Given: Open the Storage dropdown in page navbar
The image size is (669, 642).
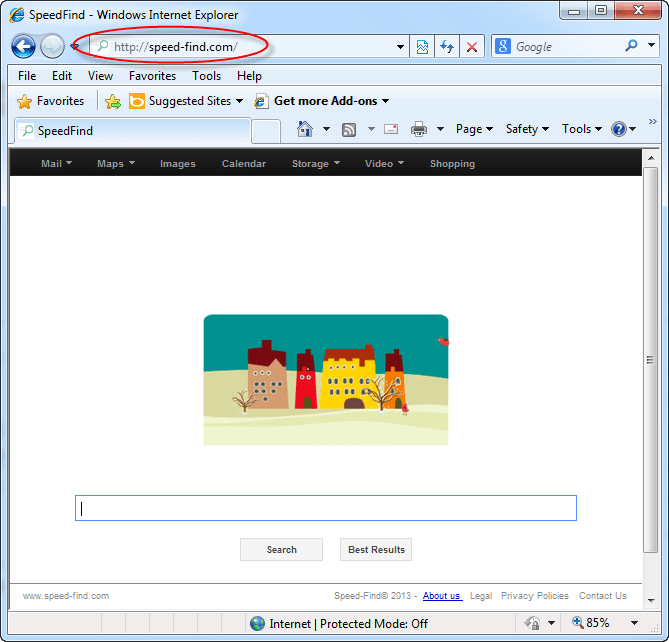Looking at the screenshot, I should tap(316, 163).
